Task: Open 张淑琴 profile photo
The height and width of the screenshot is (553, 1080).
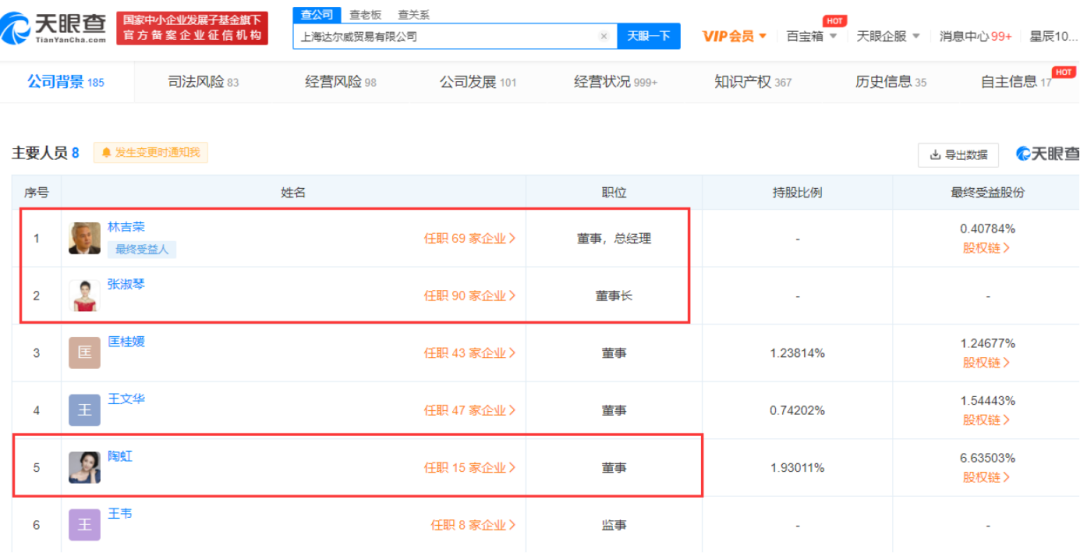Action: [85, 296]
